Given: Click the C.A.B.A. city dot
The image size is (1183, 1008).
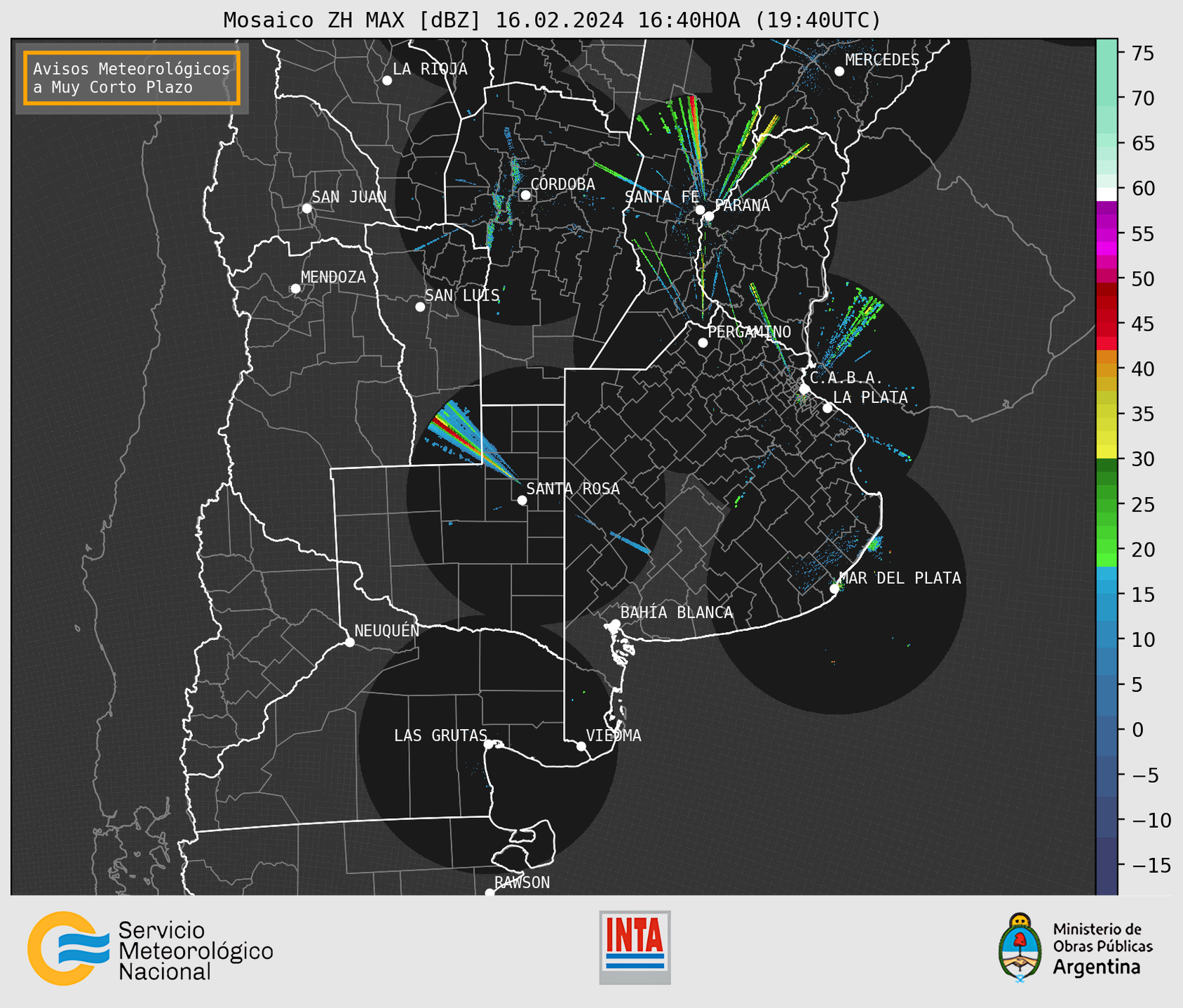Looking at the screenshot, I should (805, 389).
